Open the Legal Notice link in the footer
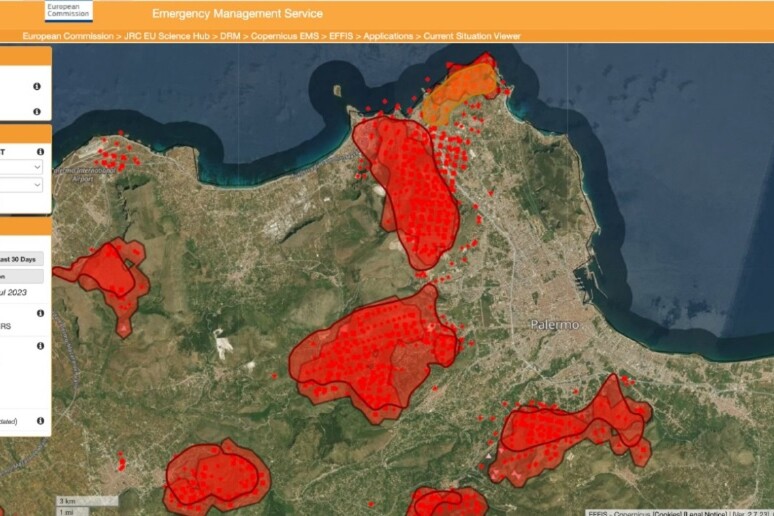This screenshot has height=516, width=774. (x=704, y=512)
